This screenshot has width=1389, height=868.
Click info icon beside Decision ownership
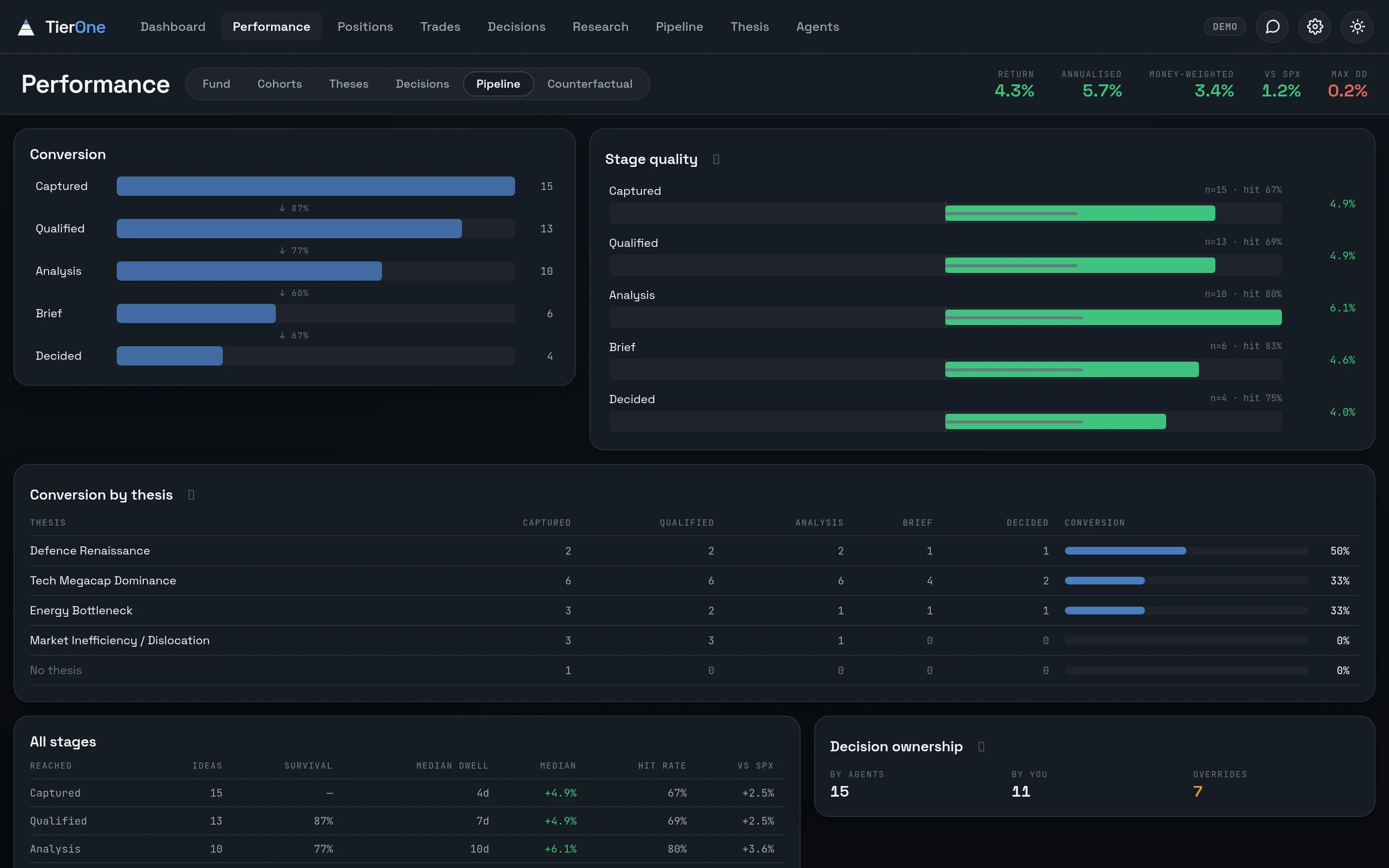pyautogui.click(x=981, y=746)
